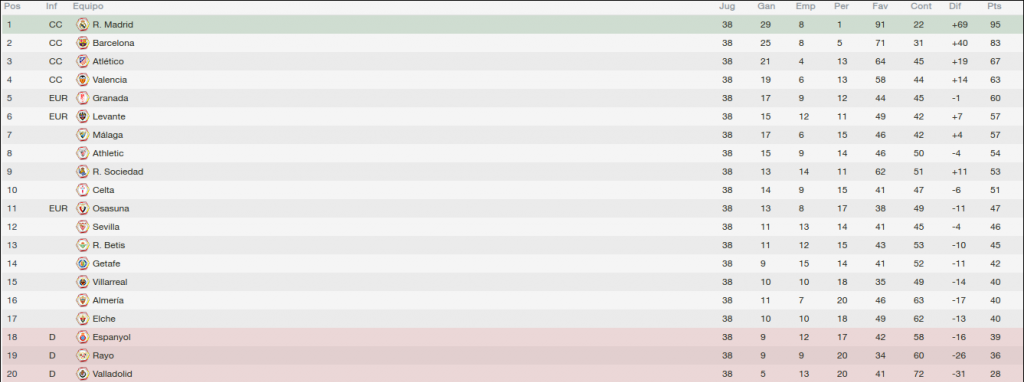Click the Granada club crest icon
Viewport: 1024px width, 382px height.
[x=82, y=98]
